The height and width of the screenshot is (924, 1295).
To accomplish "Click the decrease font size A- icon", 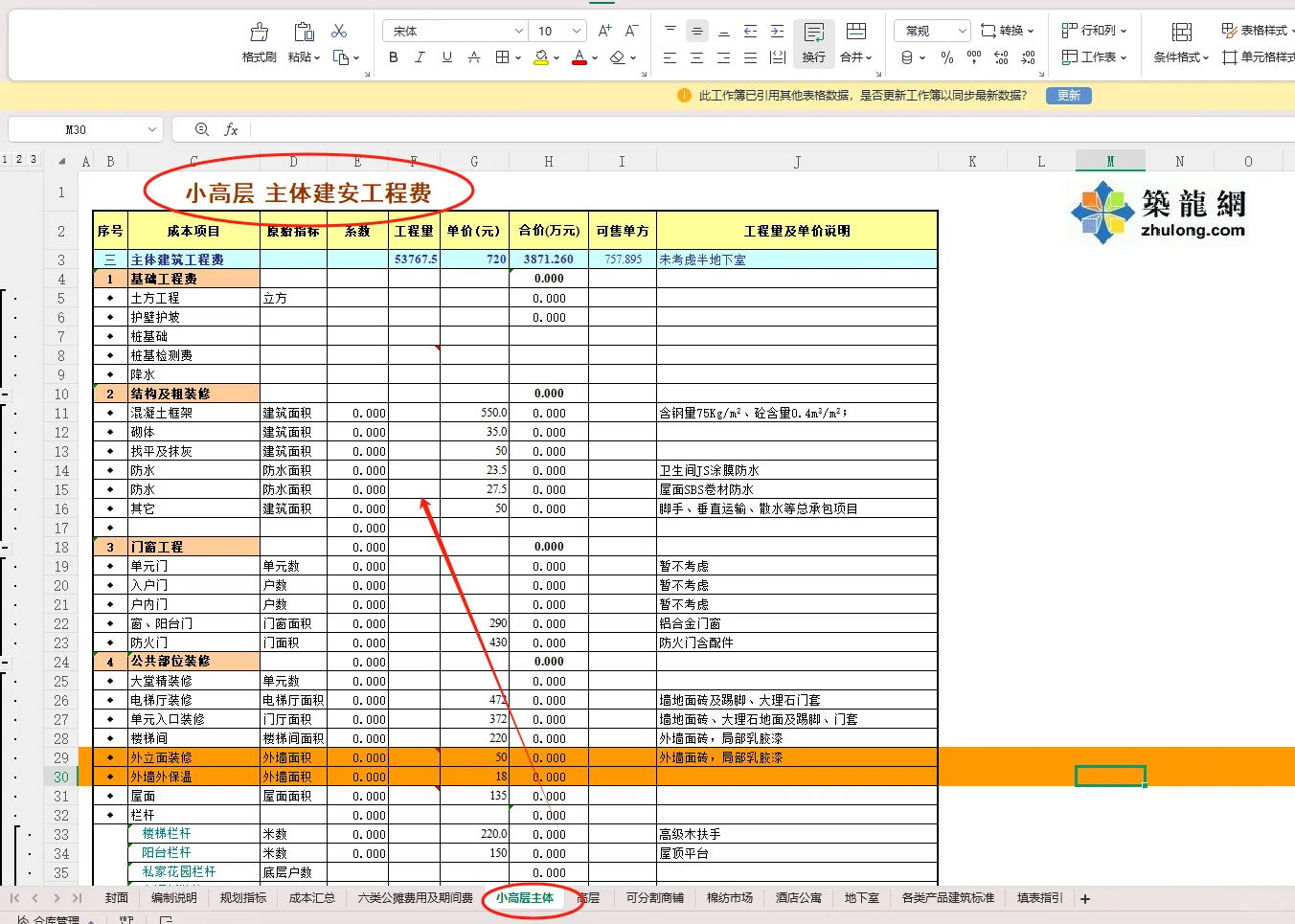I will point(632,31).
